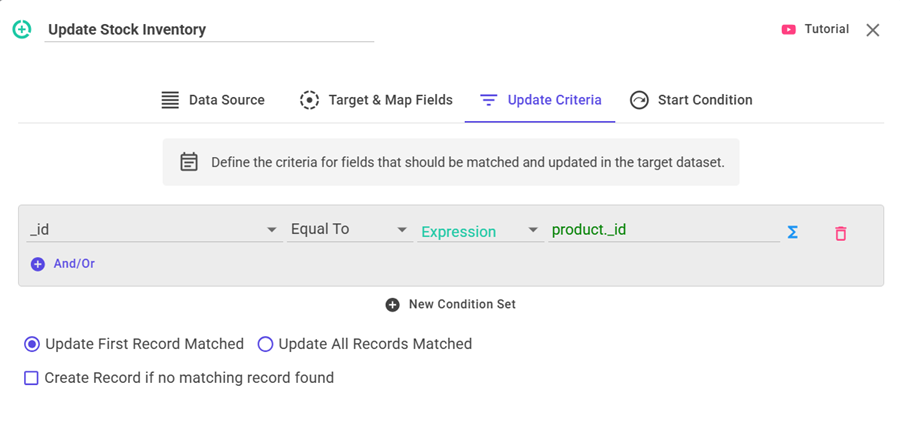Enable Create Record if no match found
The height and width of the screenshot is (440, 900).
click(31, 378)
